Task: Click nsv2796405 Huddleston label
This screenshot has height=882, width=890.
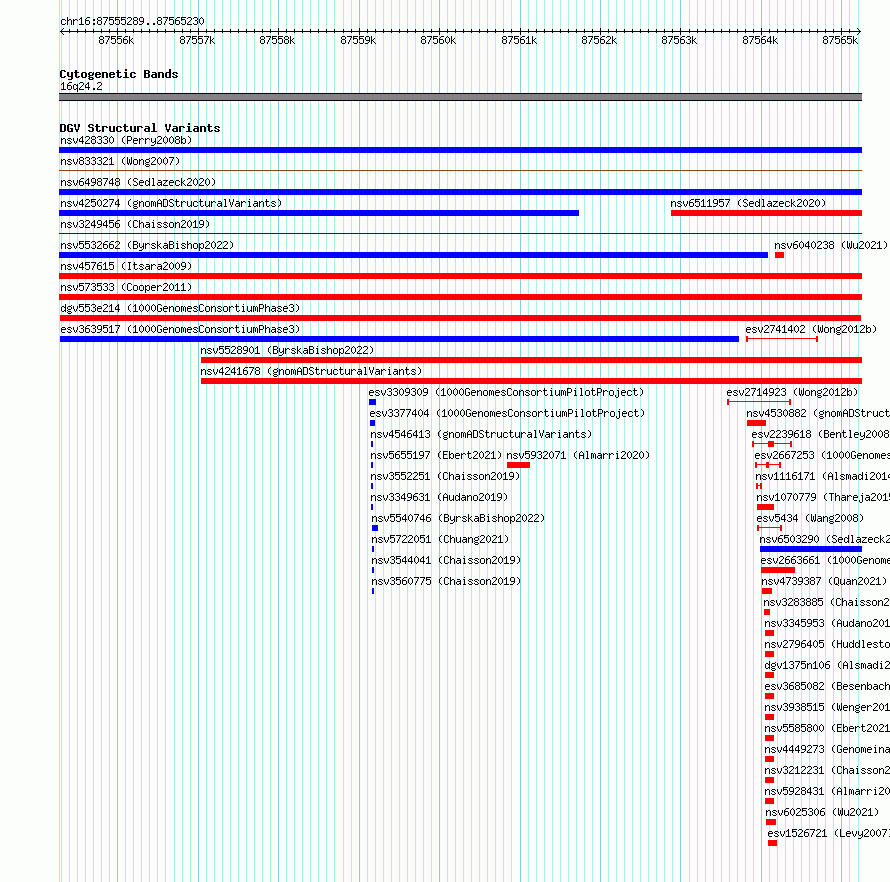Action: pyautogui.click(x=827, y=644)
